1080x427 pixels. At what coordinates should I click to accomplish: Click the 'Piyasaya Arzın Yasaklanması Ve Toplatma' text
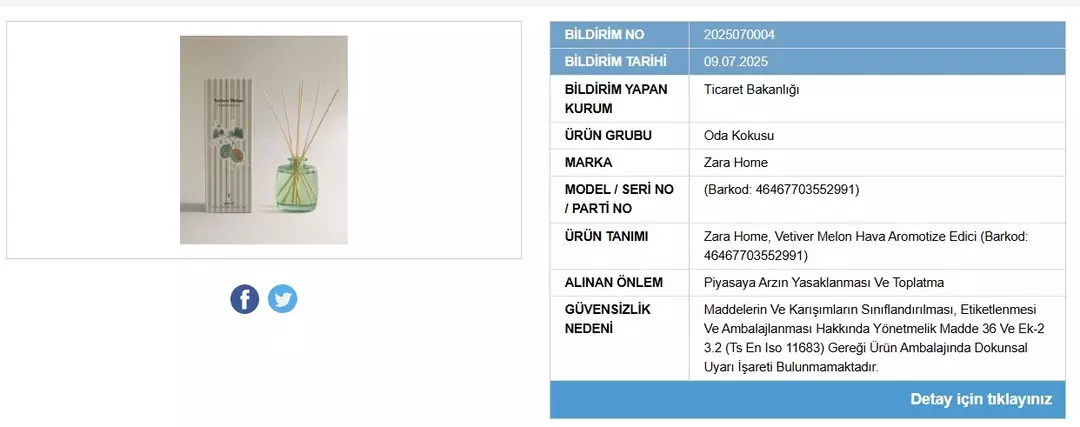point(824,283)
